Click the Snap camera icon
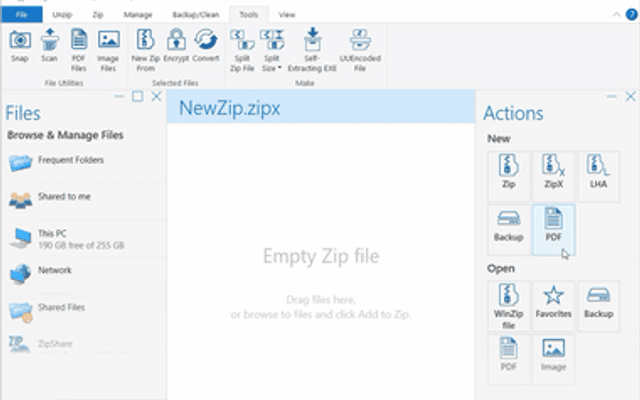 click(x=20, y=40)
